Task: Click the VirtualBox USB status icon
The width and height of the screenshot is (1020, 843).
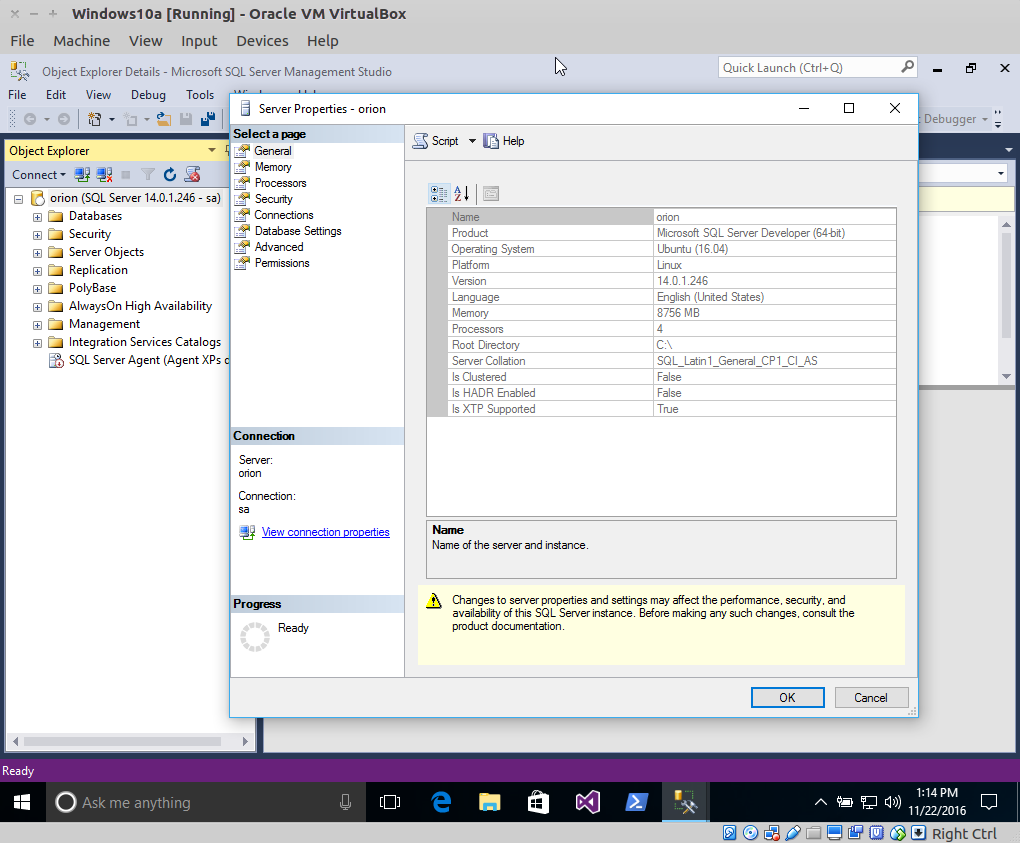Action: tap(793, 833)
